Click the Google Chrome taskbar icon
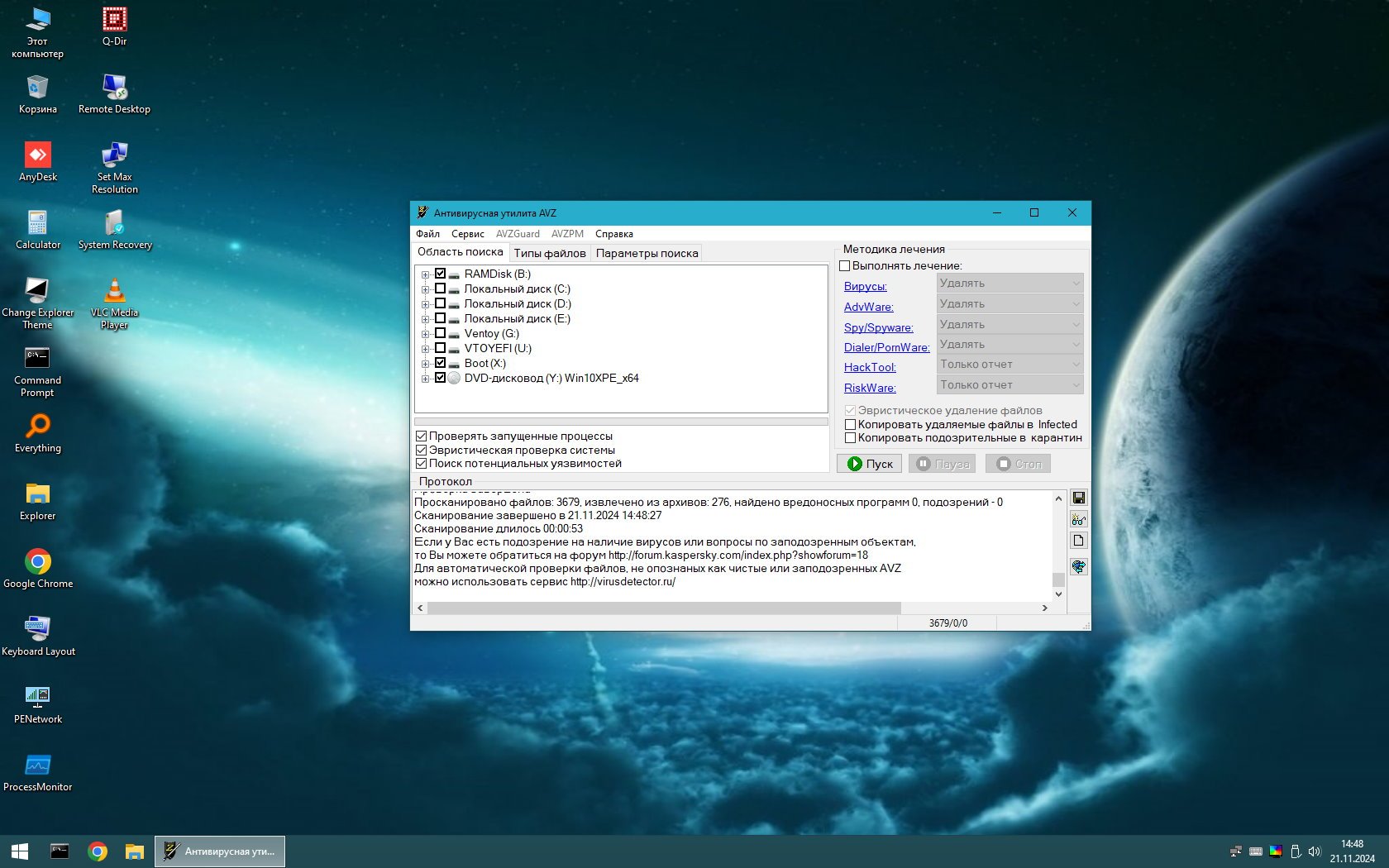 click(98, 851)
